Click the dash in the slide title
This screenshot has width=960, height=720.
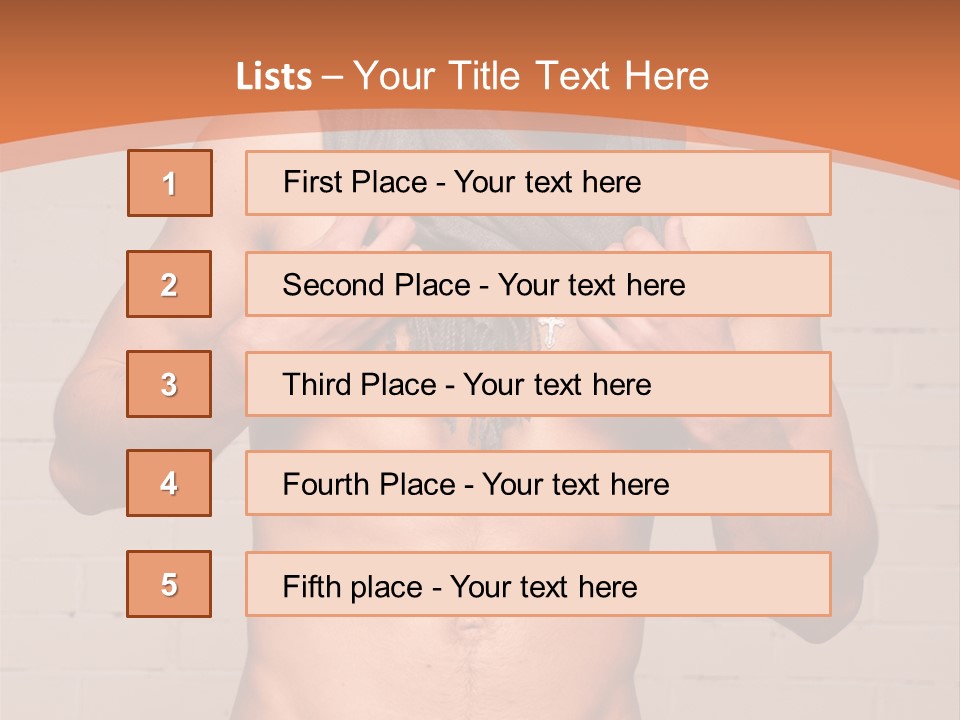333,77
